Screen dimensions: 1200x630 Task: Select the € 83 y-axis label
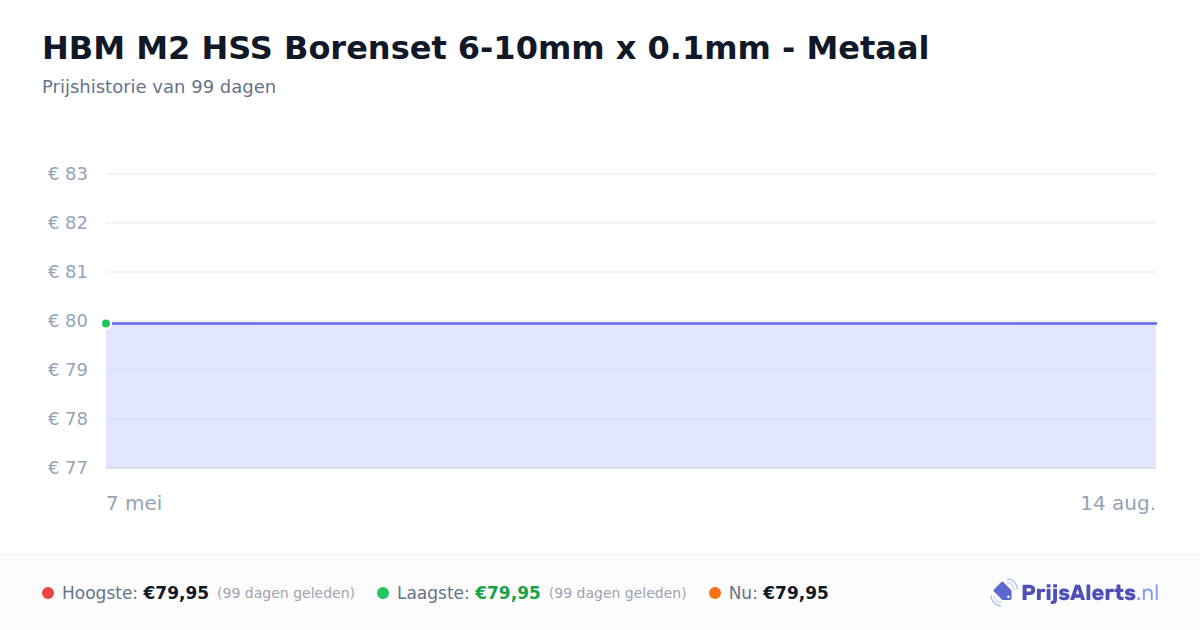point(68,174)
